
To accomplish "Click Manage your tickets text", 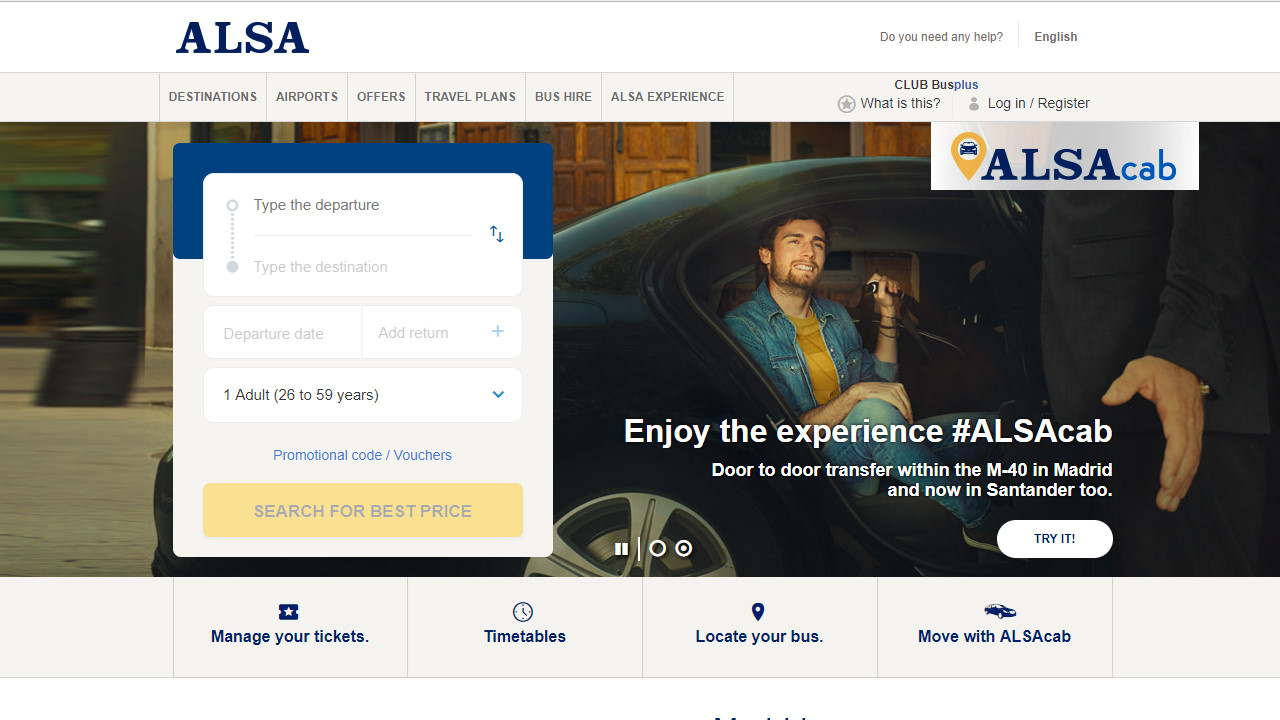I will (290, 637).
